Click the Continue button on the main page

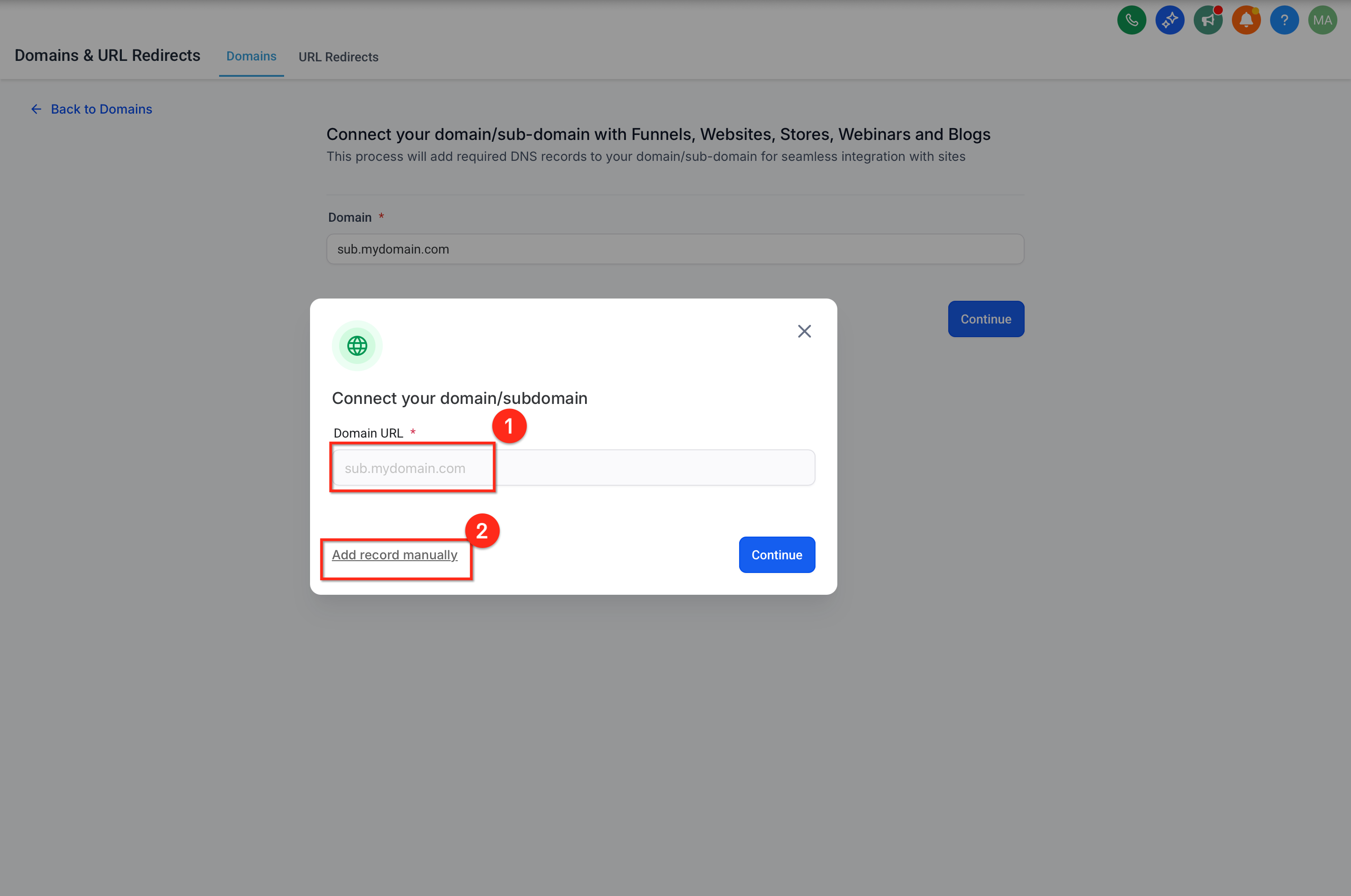[986, 319]
